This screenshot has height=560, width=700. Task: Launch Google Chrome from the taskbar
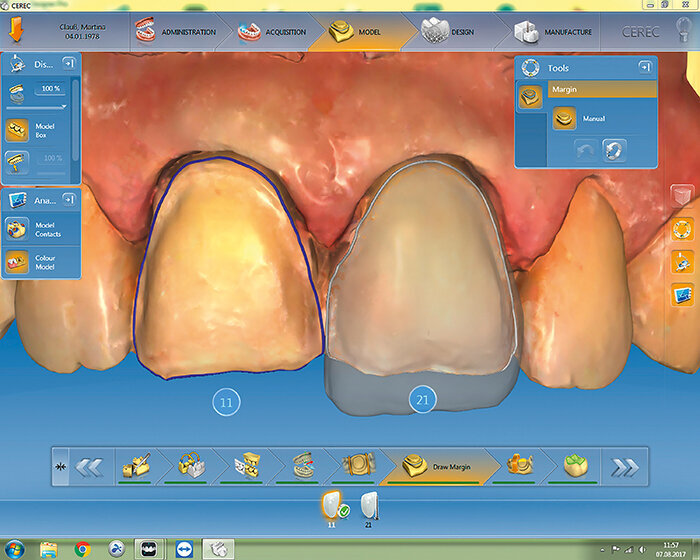tap(83, 549)
